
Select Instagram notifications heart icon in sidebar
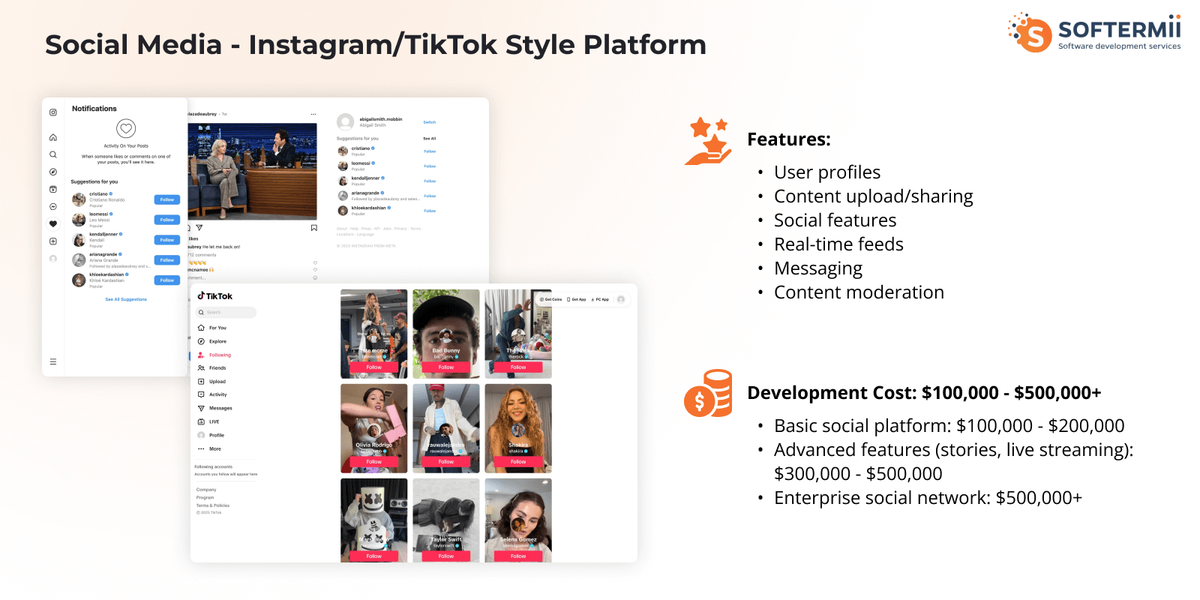pyautogui.click(x=53, y=224)
